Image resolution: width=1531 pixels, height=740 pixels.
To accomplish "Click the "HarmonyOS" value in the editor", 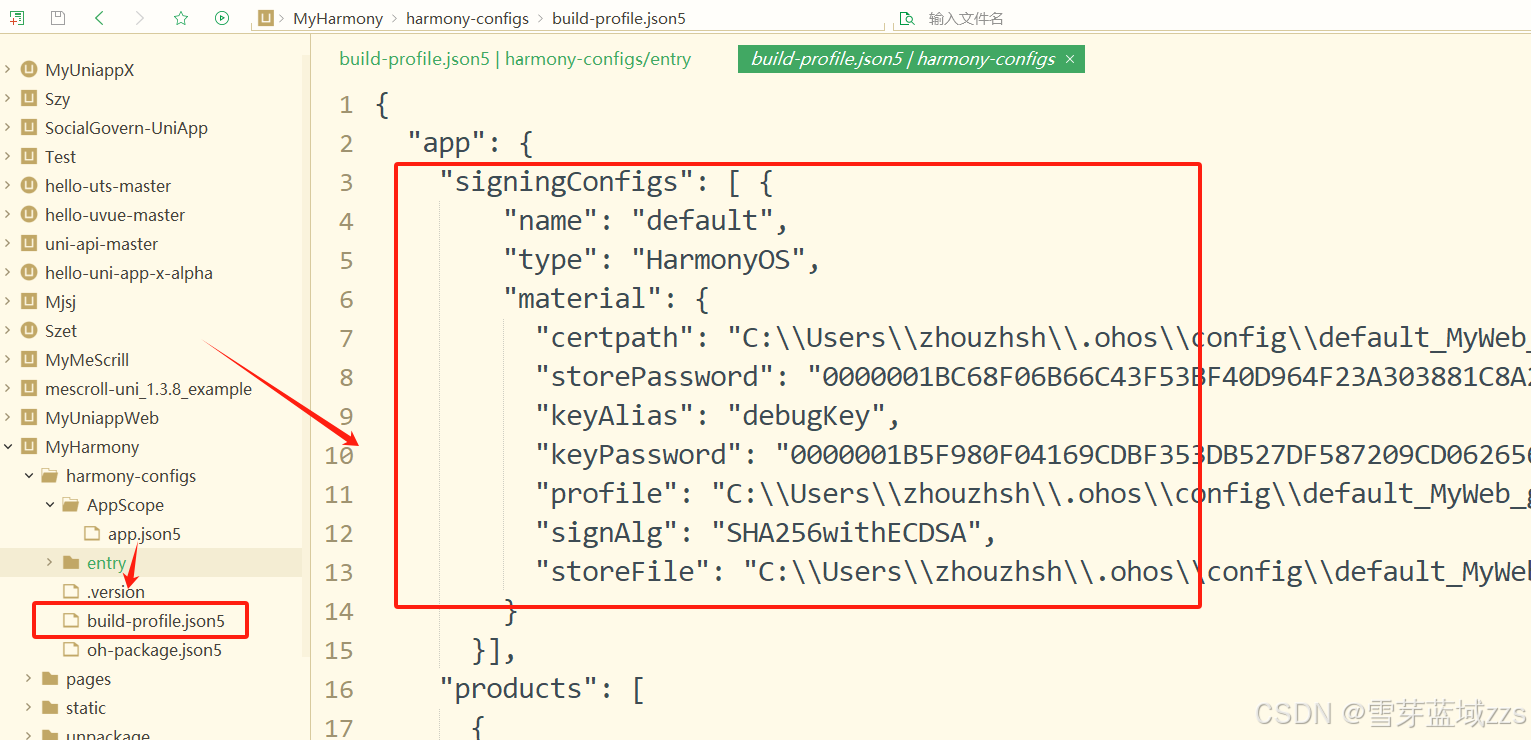I will click(718, 260).
